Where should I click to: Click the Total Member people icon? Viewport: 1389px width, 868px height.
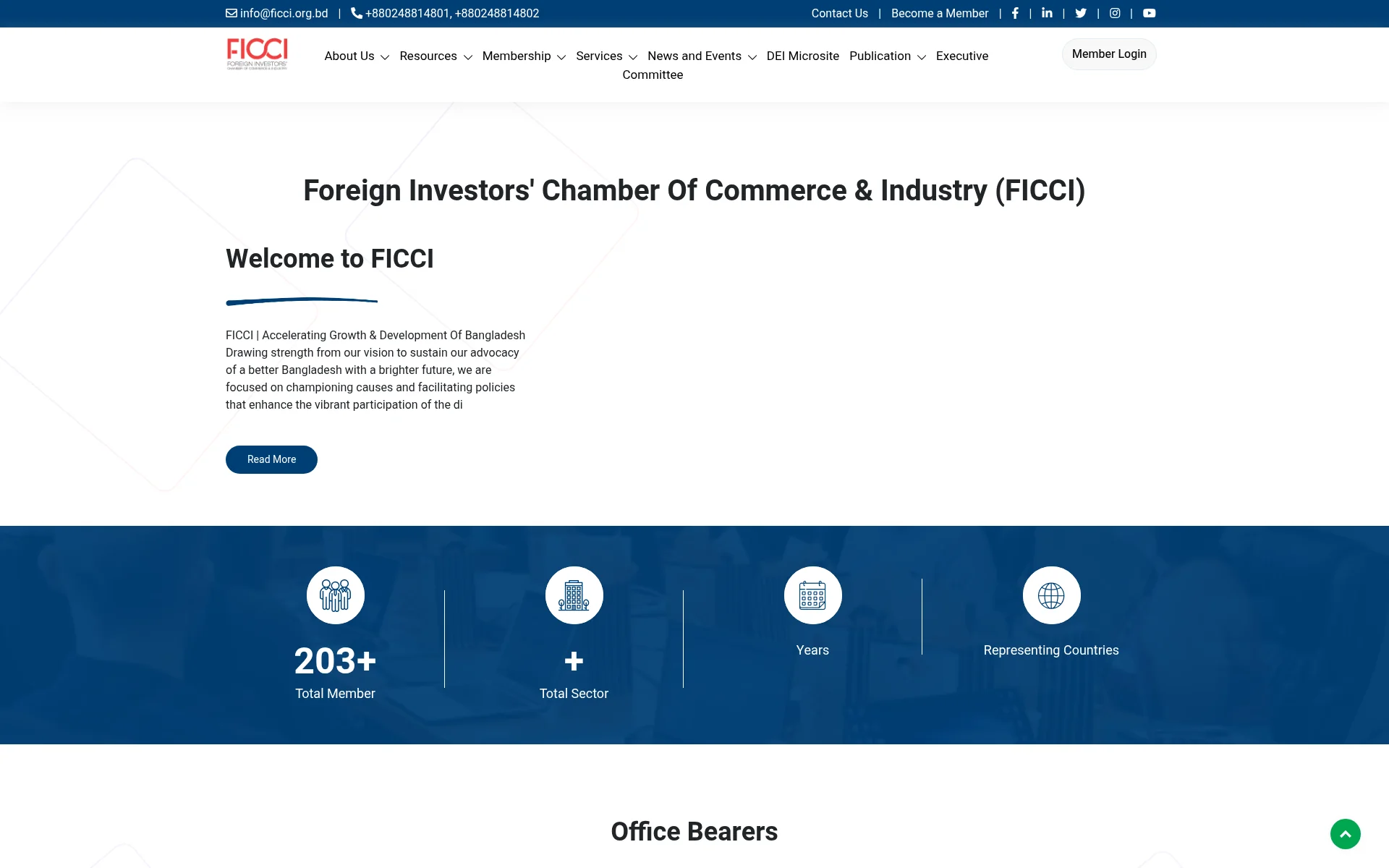coord(336,595)
